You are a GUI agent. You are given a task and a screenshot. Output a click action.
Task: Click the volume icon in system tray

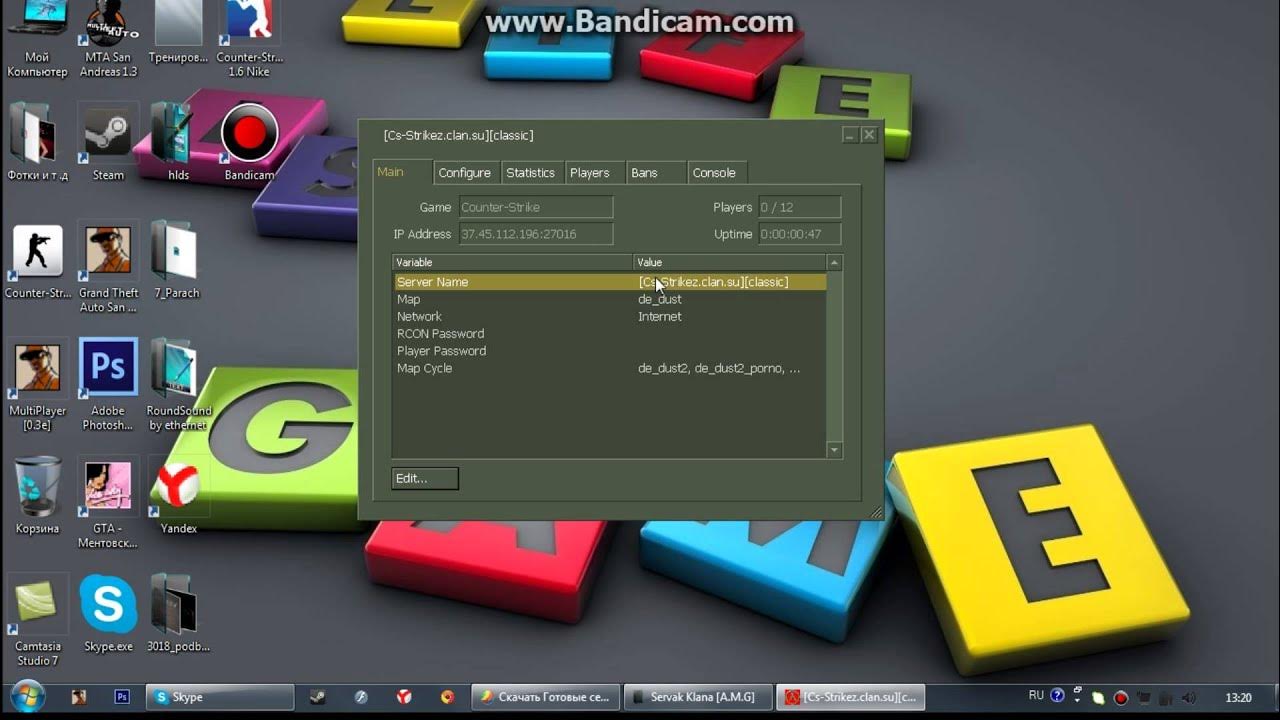click(x=1188, y=697)
